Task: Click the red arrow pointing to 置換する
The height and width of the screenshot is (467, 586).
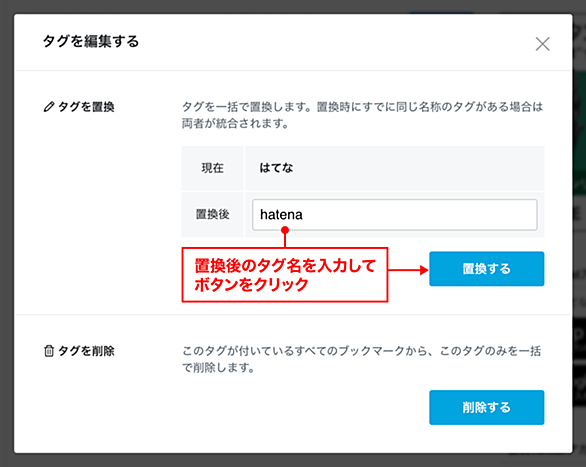Action: [408, 270]
